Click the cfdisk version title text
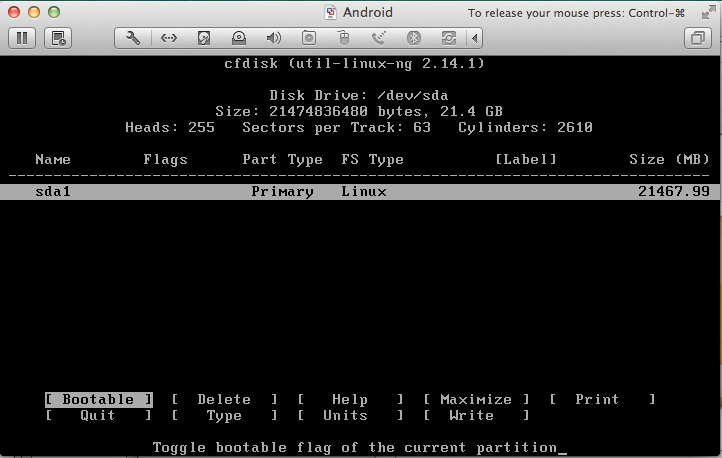This screenshot has height=458, width=722. click(x=354, y=64)
